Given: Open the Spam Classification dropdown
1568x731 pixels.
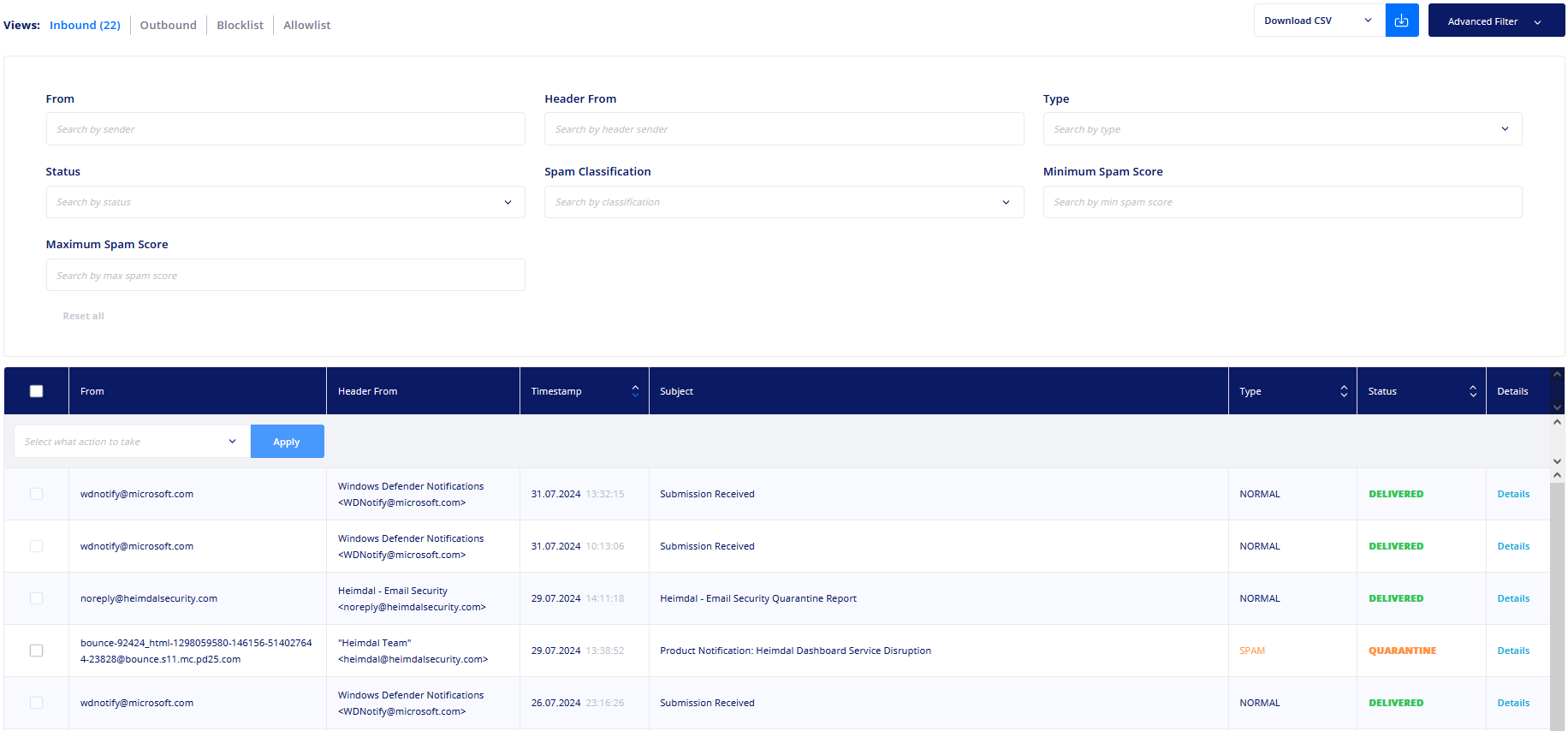Looking at the screenshot, I should pyautogui.click(x=784, y=202).
